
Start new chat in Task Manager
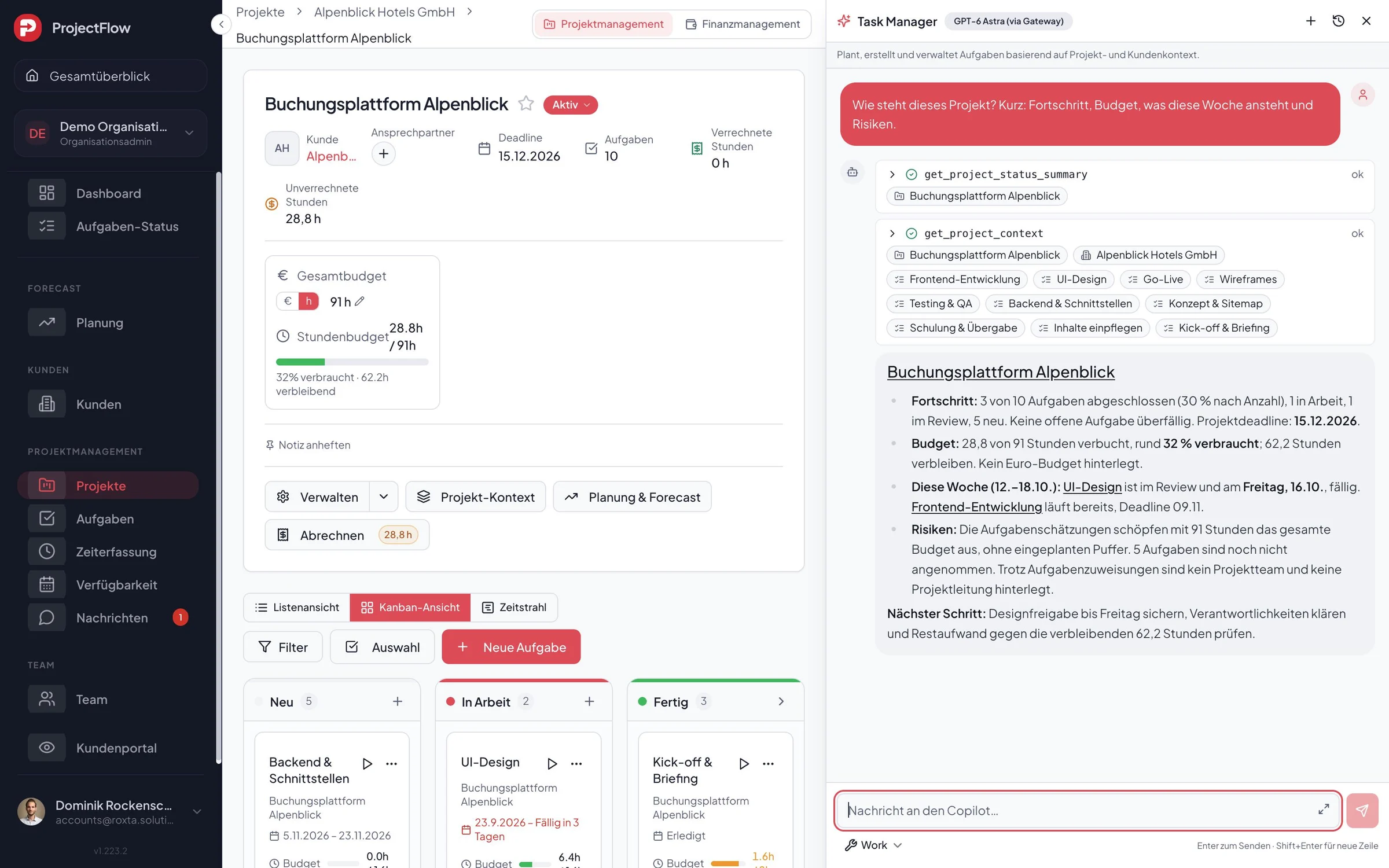coord(1311,21)
